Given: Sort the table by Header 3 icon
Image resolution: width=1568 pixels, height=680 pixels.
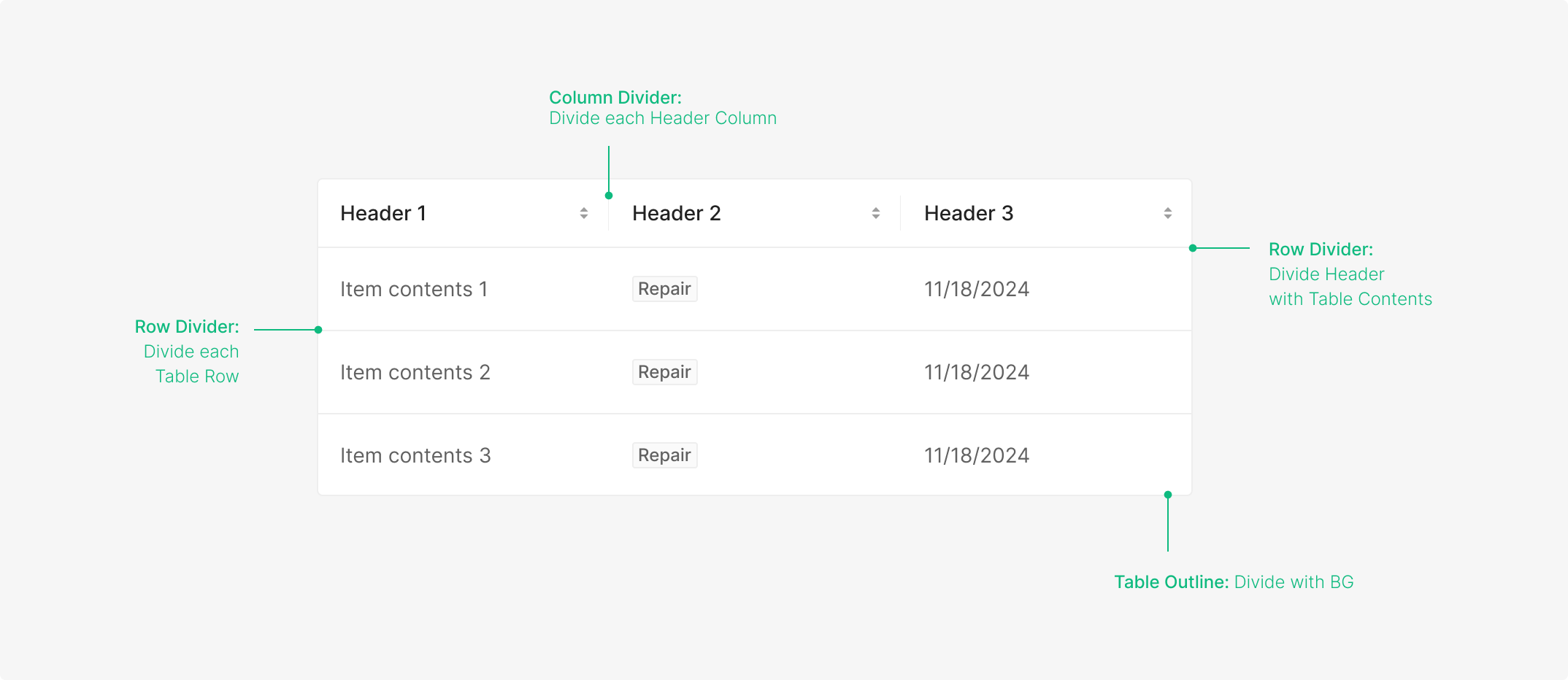Looking at the screenshot, I should point(1168,213).
